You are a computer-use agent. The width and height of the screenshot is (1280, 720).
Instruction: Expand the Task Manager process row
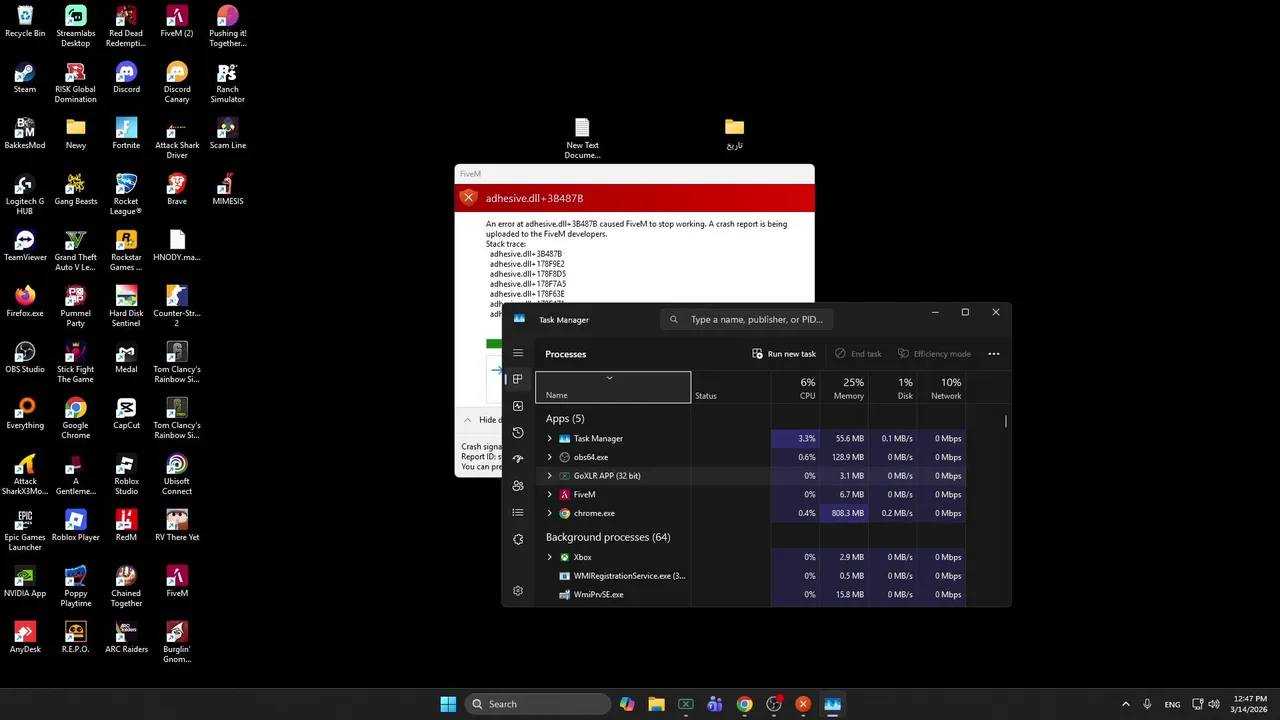(x=549, y=439)
